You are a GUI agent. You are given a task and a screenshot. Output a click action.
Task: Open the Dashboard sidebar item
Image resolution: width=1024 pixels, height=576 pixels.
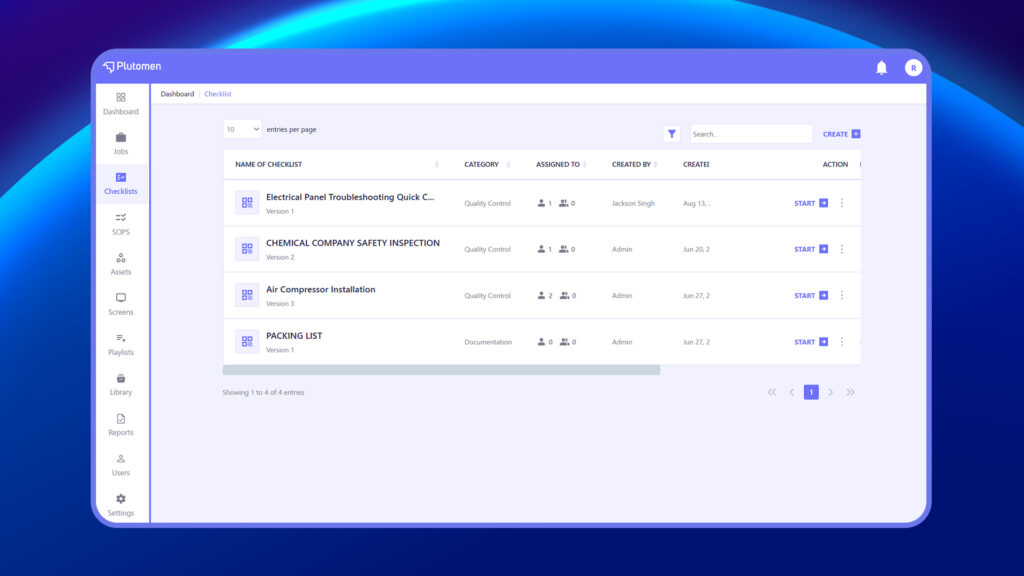click(121, 104)
